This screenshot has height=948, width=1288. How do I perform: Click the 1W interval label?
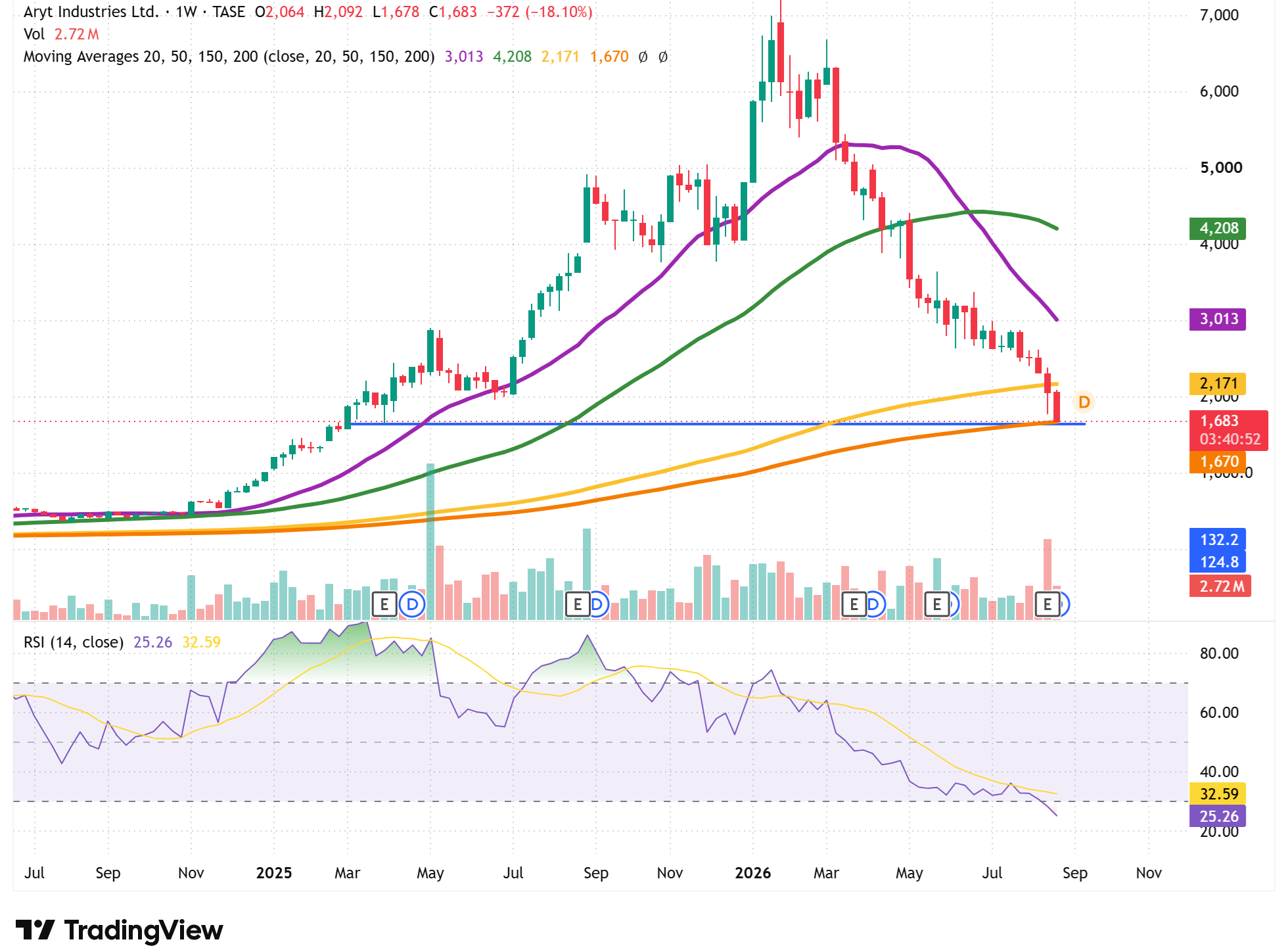186,12
